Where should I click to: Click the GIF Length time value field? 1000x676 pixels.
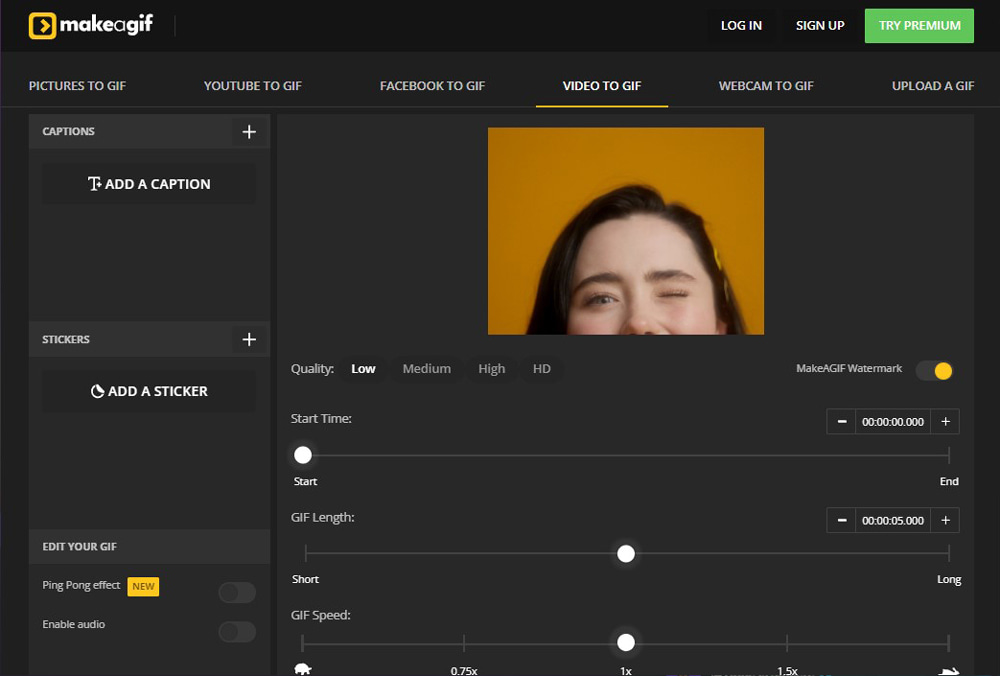[x=892, y=520]
